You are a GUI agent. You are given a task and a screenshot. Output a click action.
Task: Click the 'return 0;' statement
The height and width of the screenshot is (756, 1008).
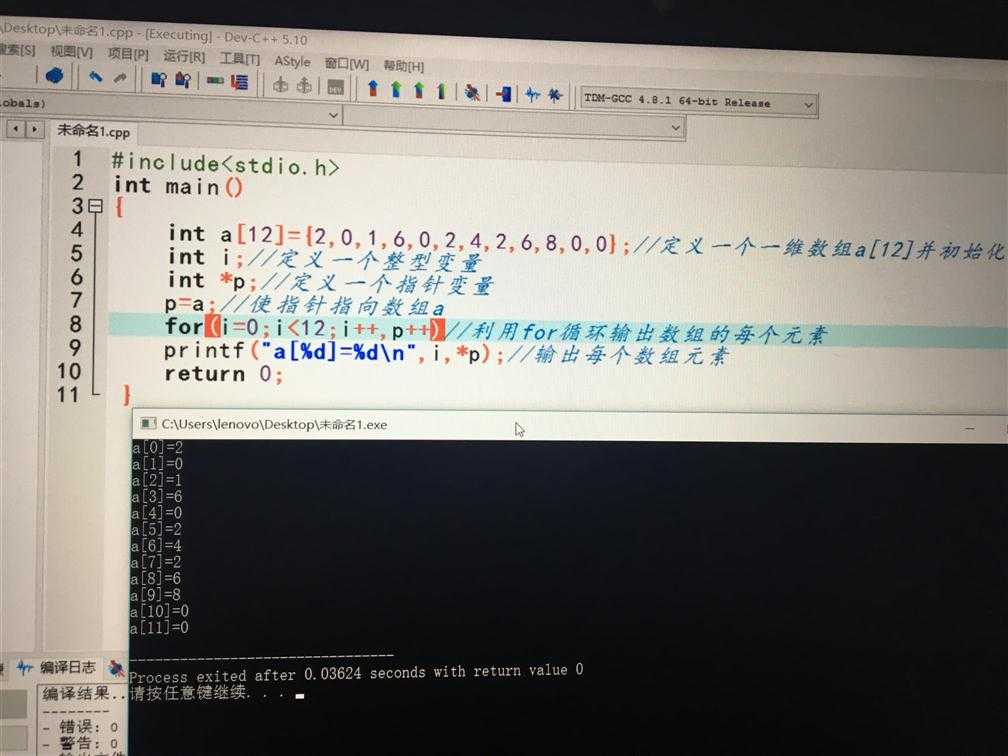(223, 374)
